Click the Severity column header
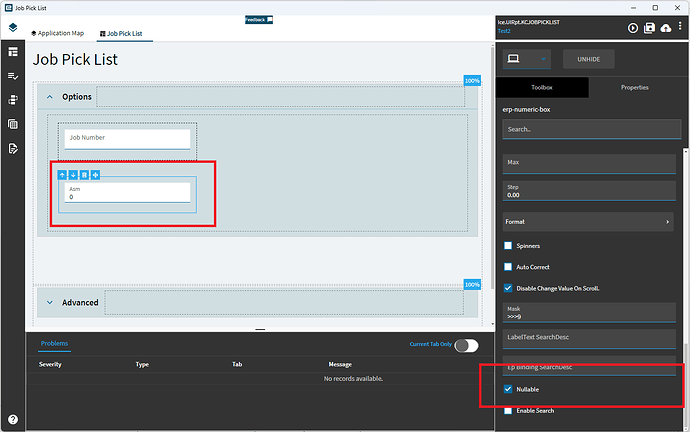The height and width of the screenshot is (432, 690). [50, 364]
